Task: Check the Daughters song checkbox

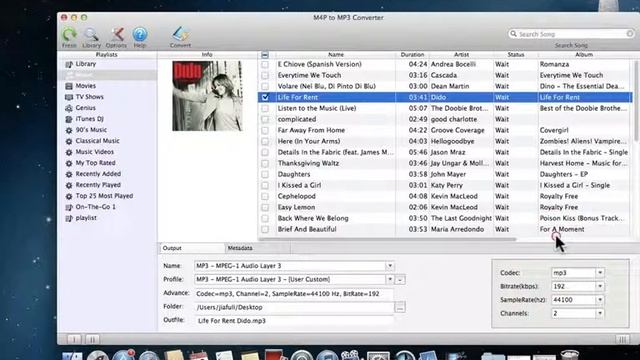Action: point(265,175)
